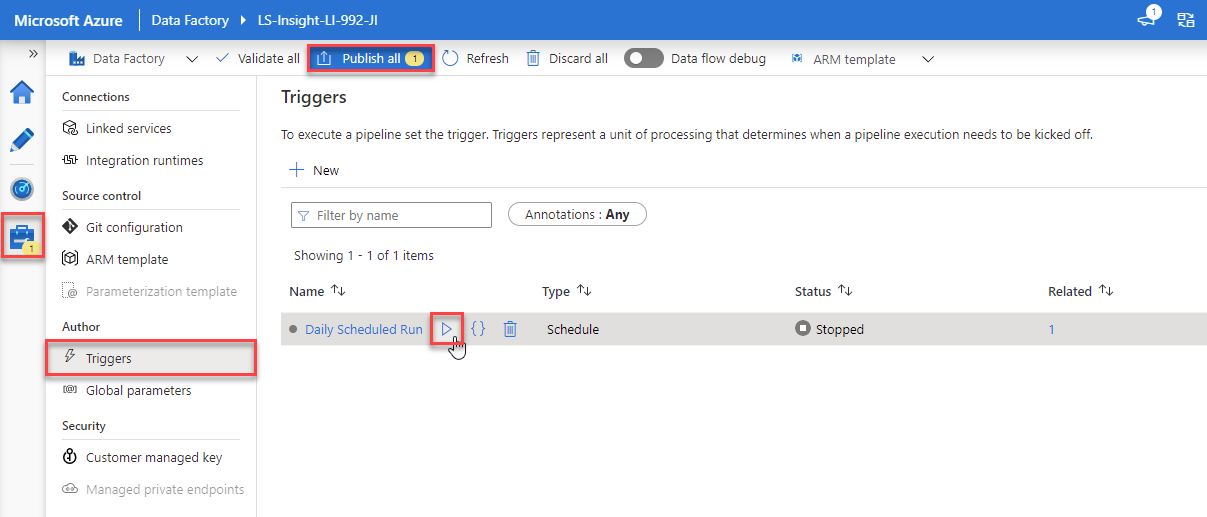The width and height of the screenshot is (1207, 517).
Task: Expand the ARM template dropdown arrow
Action: (928, 59)
